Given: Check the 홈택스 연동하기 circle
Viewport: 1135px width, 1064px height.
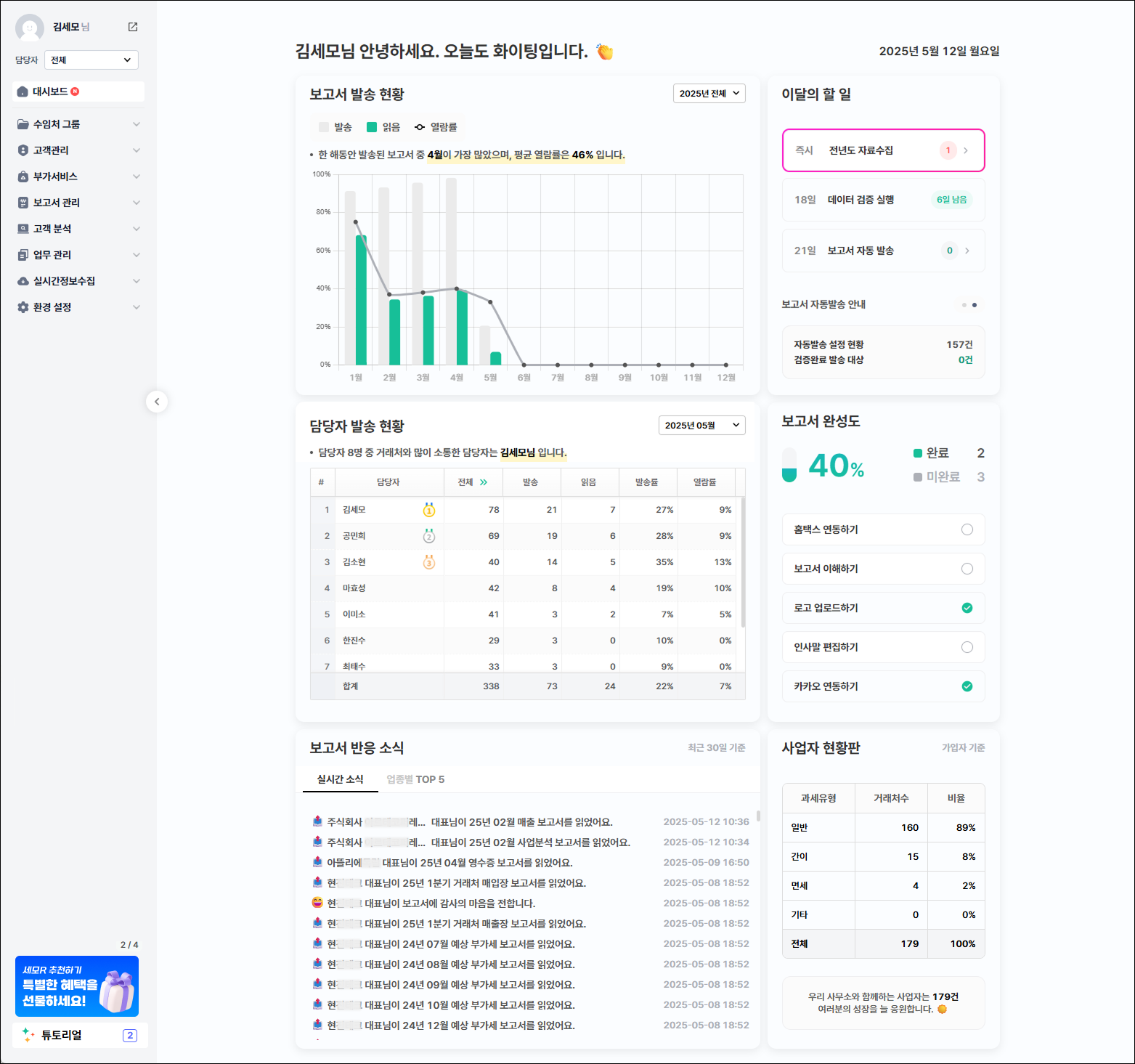Looking at the screenshot, I should [967, 529].
